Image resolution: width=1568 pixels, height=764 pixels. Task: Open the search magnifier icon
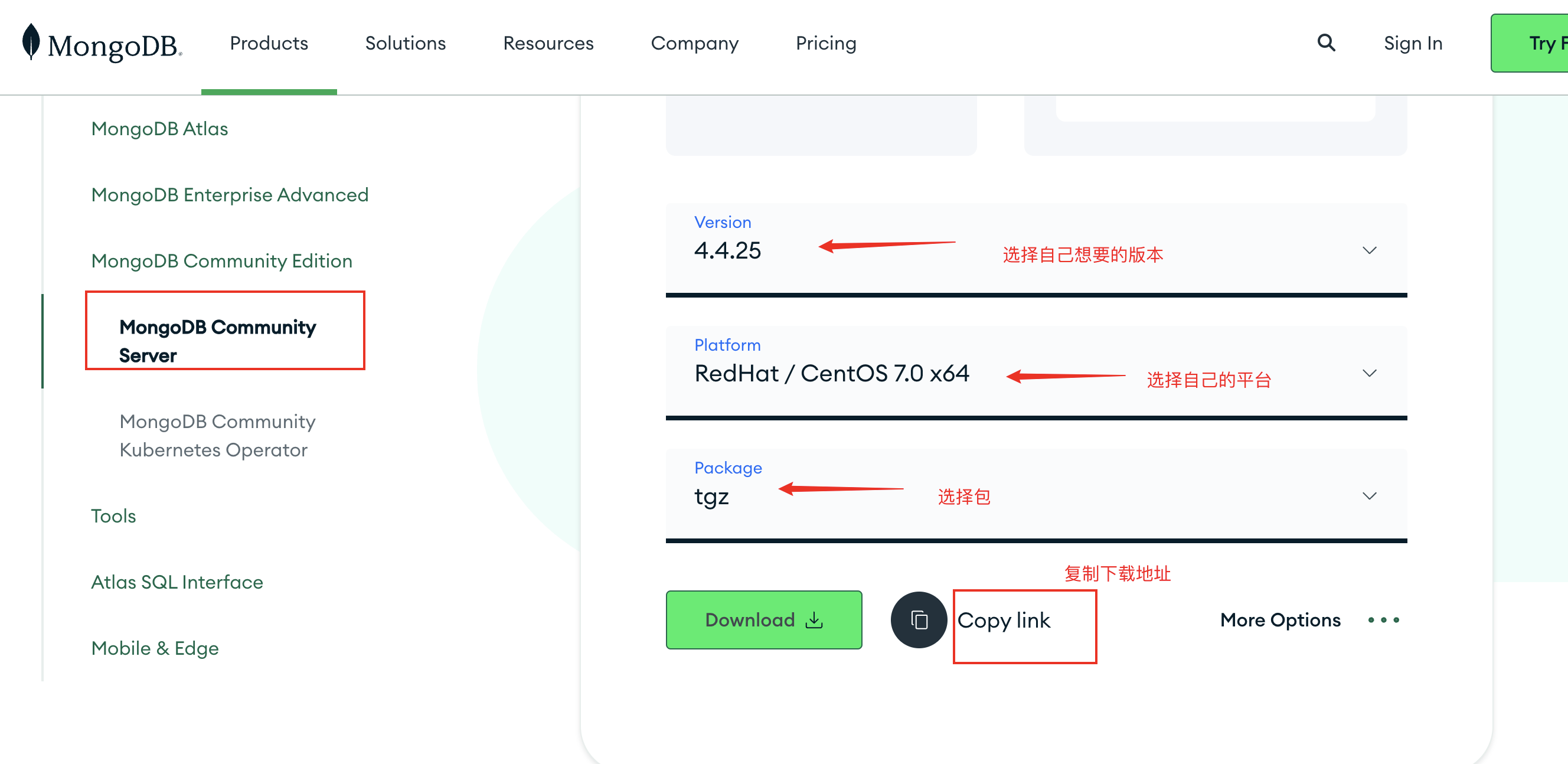1327,43
